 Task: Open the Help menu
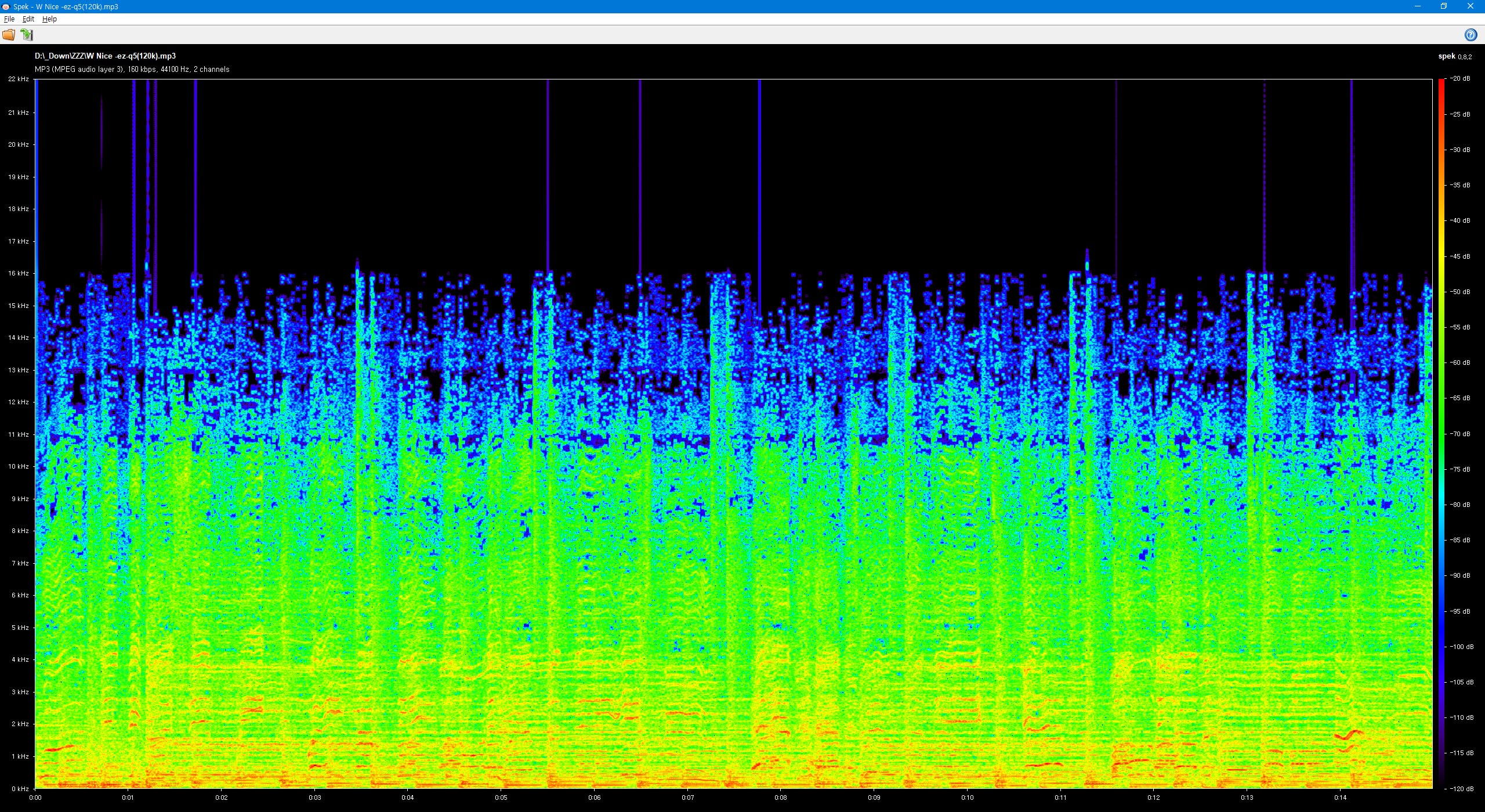pos(49,19)
